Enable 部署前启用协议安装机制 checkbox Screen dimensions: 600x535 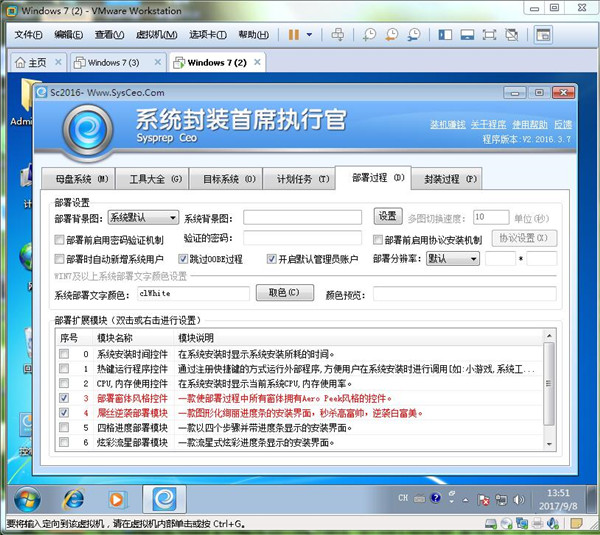(378, 240)
